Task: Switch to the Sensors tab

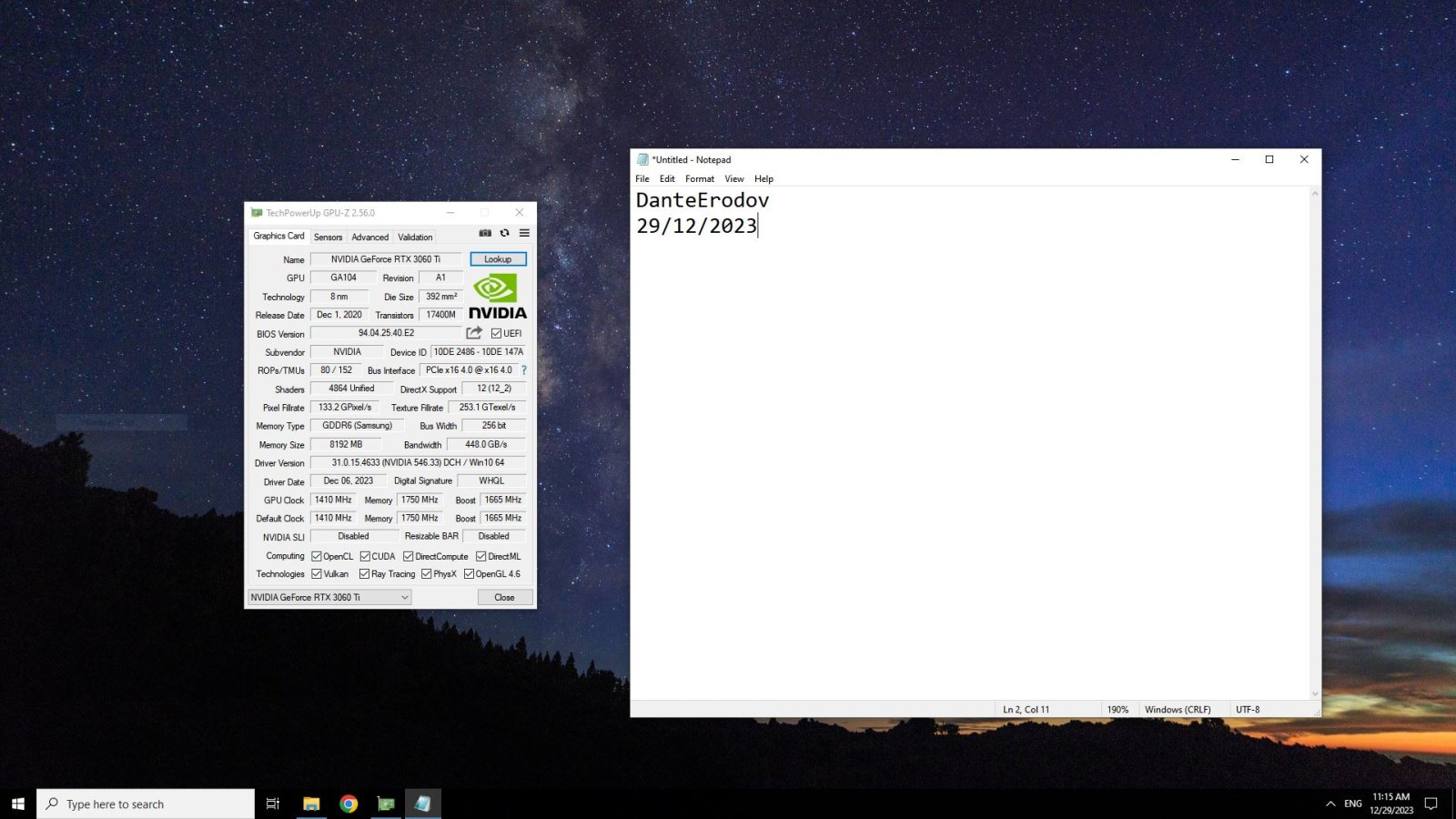Action: (x=329, y=237)
